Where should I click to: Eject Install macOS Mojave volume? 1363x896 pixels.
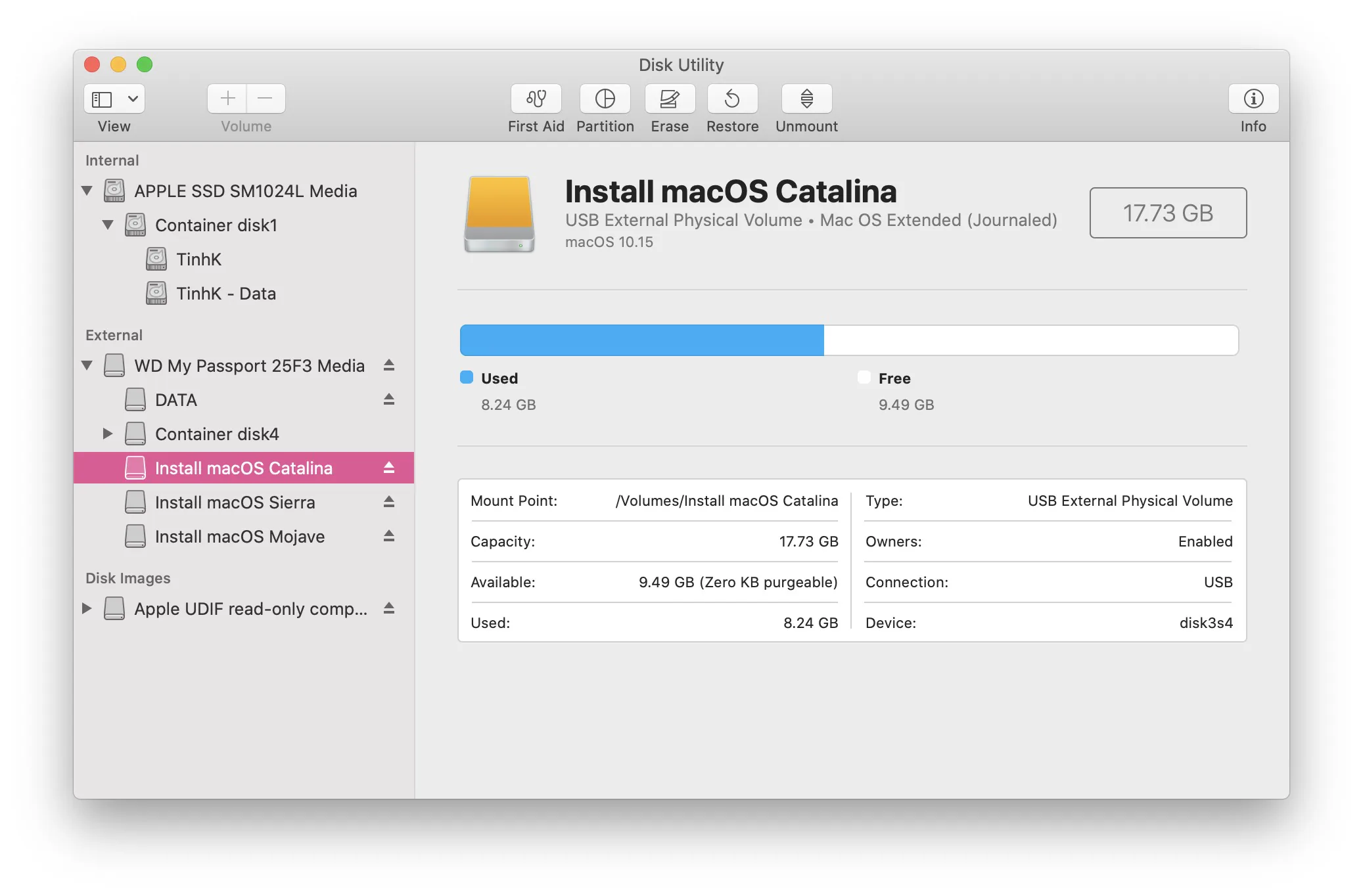389,536
